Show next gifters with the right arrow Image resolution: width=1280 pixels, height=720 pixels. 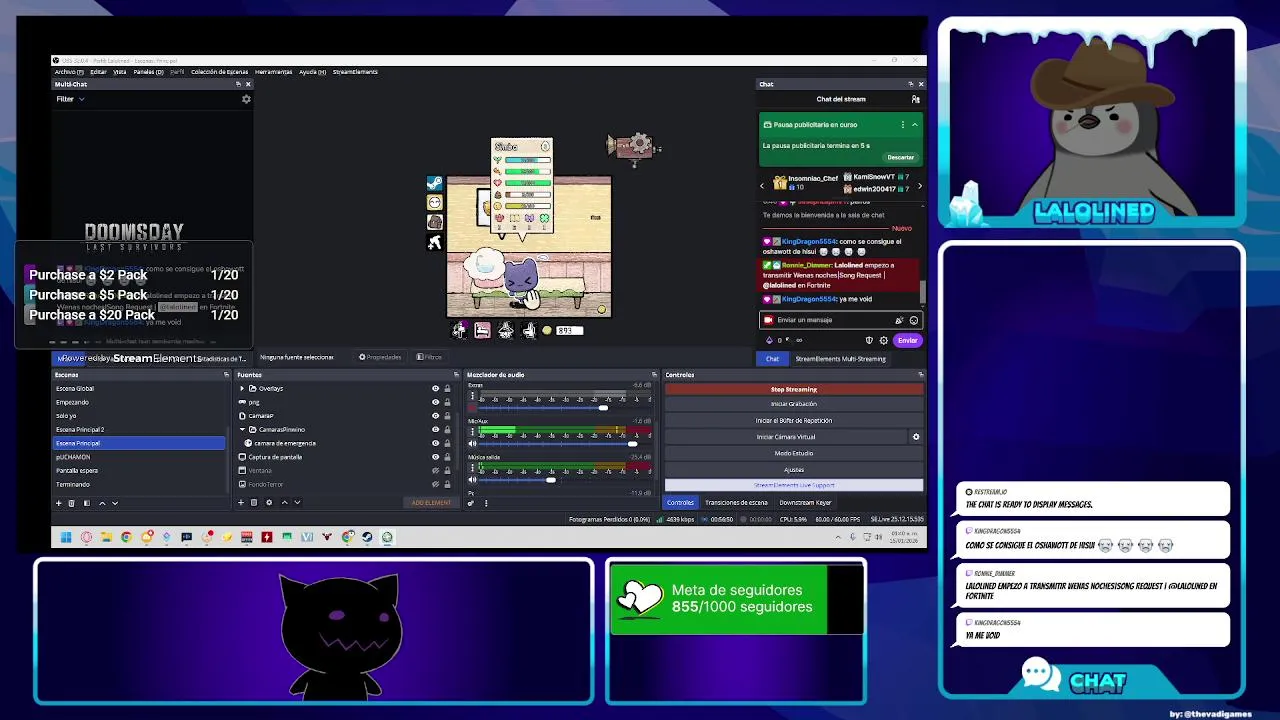click(920, 186)
